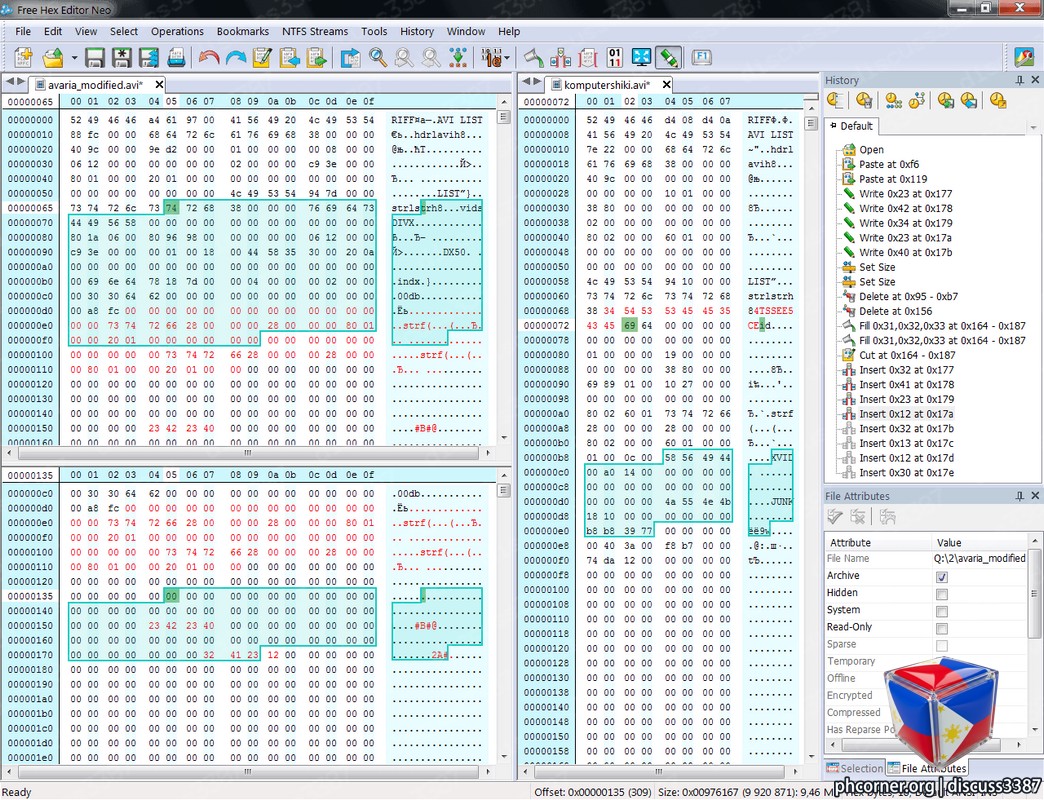Click the load history clock icon
Screen dimensions: 1044x800
(x=969, y=100)
